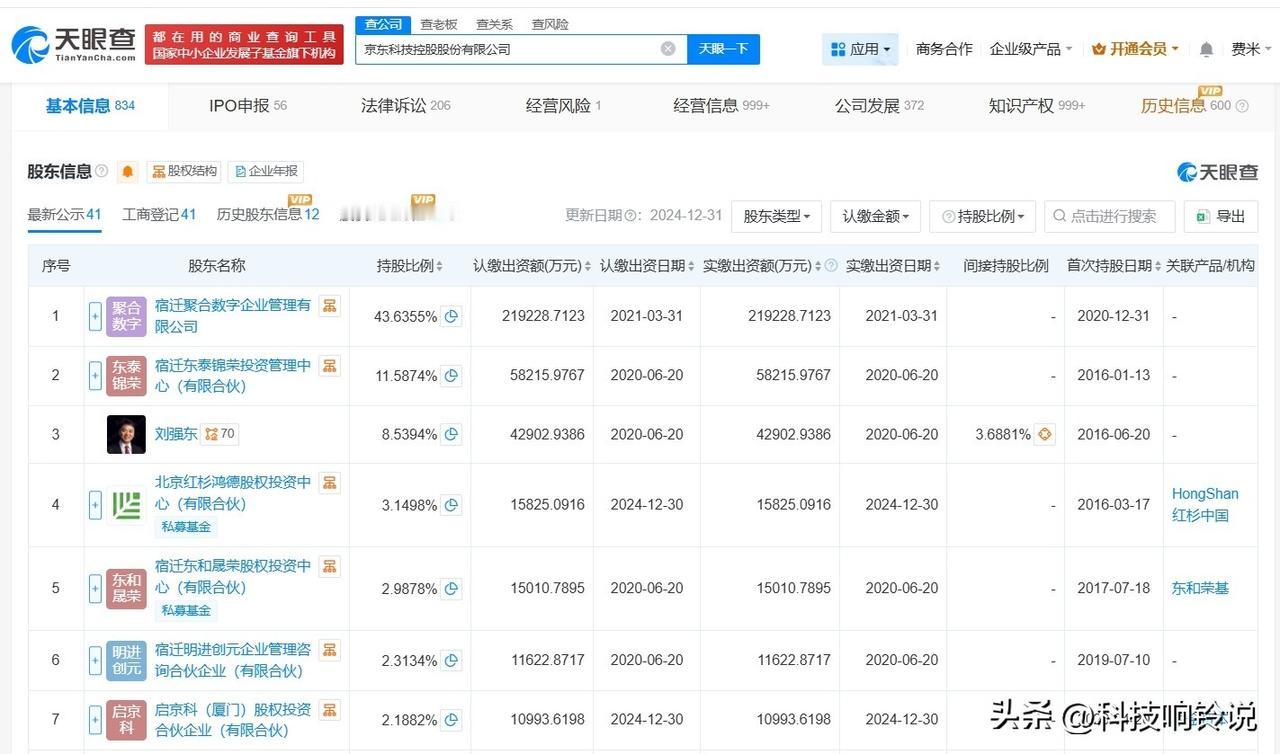The height and width of the screenshot is (754, 1280).
Task: Click pie chart icon next to 2.9878%
Action: [451, 589]
